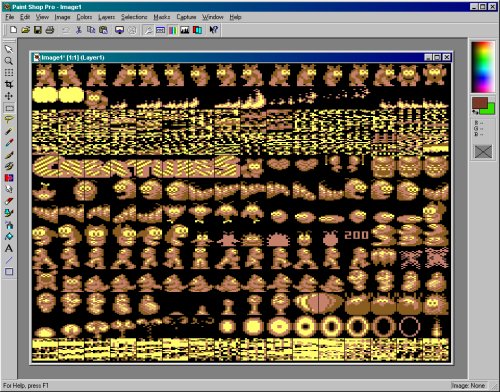This screenshot has height=392, width=500.
Task: Pick a color from rainbow palette
Action: click(x=483, y=67)
